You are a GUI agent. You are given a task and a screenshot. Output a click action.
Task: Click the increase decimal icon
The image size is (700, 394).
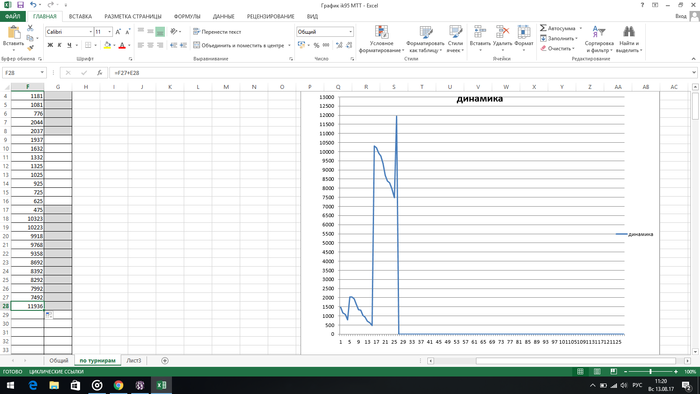[339, 45]
